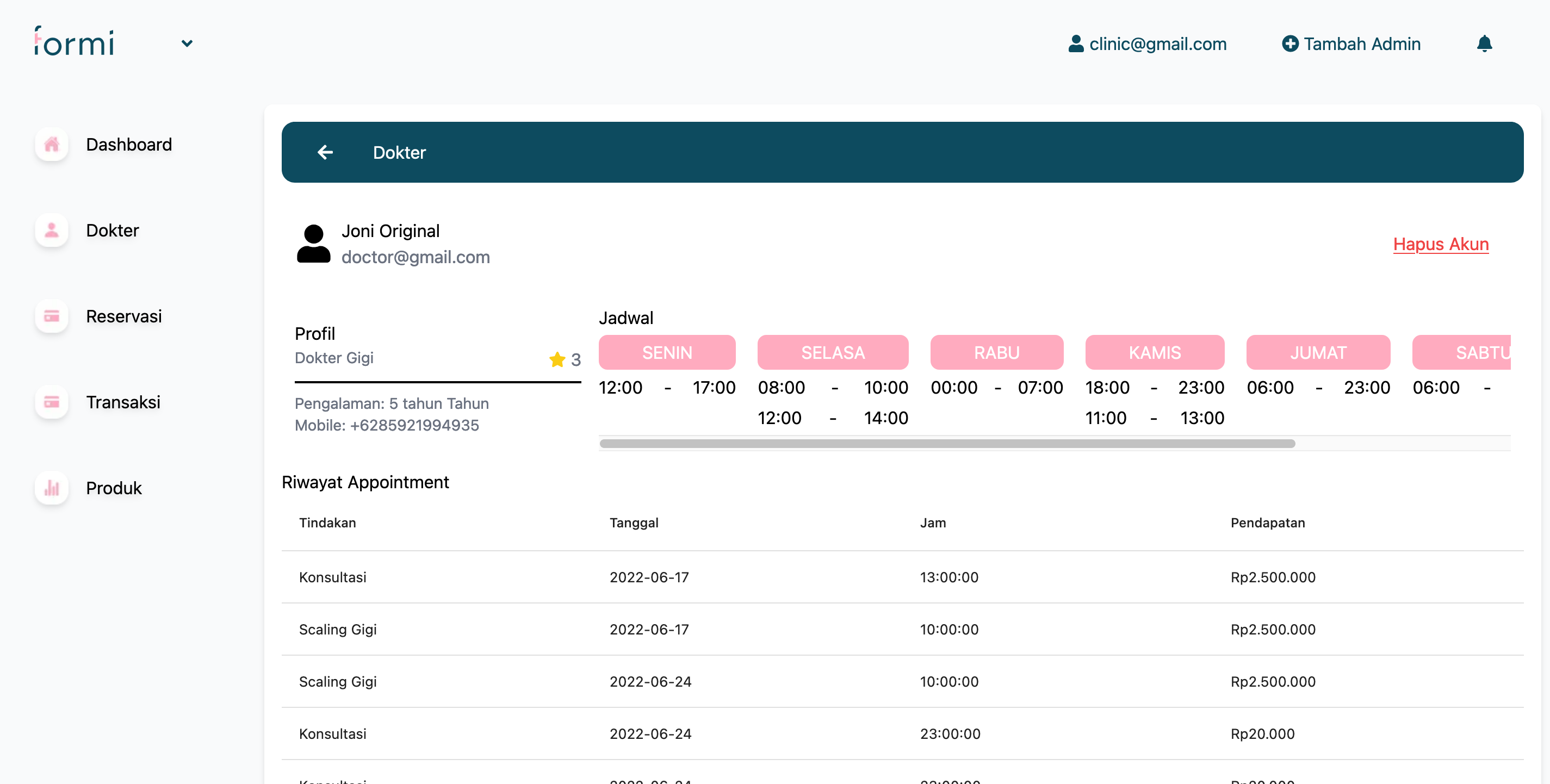Open notifications via bell icon
The image size is (1550, 784).
point(1484,43)
